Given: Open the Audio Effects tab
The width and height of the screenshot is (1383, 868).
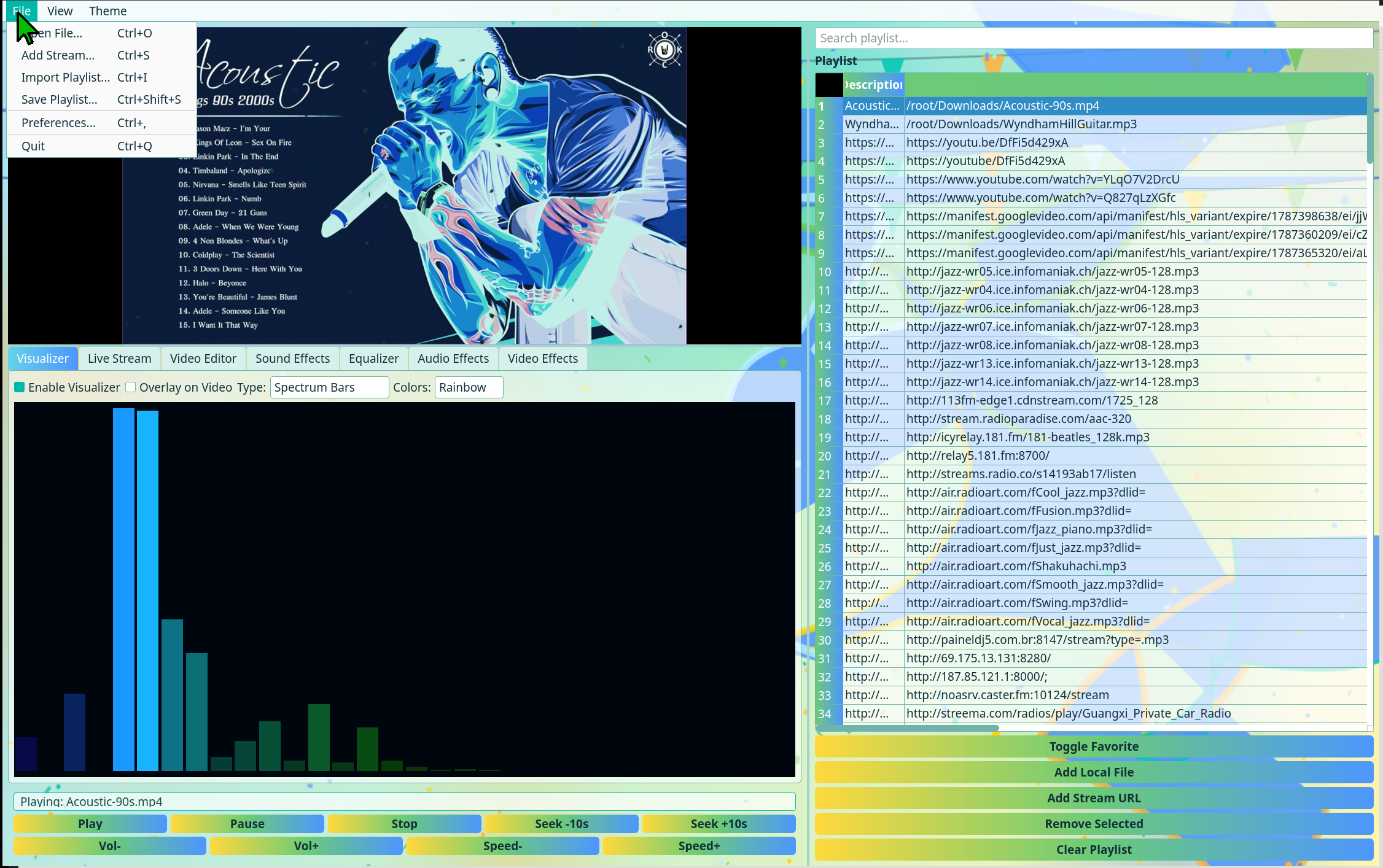Looking at the screenshot, I should click(453, 358).
